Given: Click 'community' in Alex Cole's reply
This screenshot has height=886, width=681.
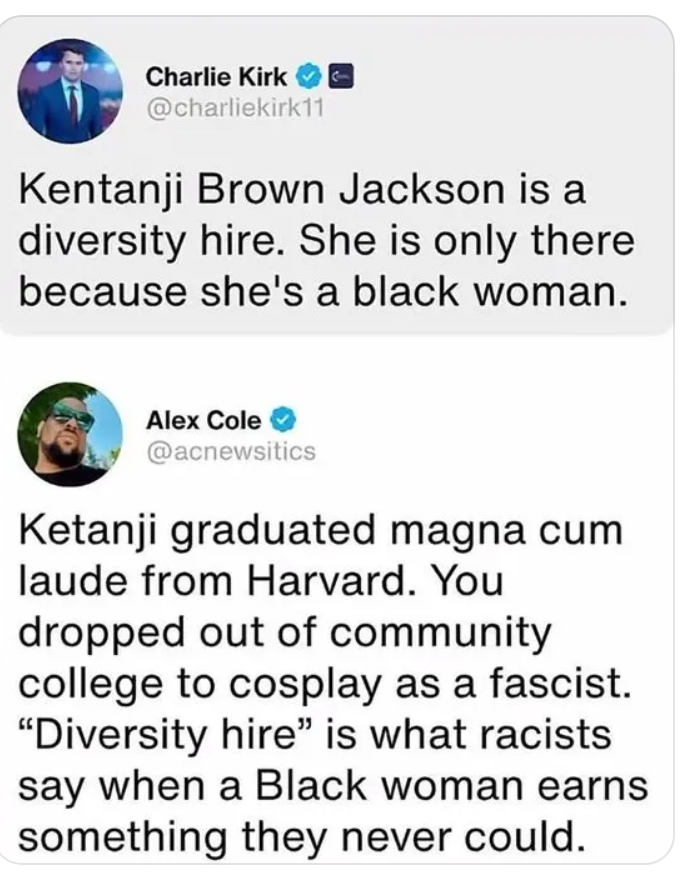Looking at the screenshot, I should (441, 634).
